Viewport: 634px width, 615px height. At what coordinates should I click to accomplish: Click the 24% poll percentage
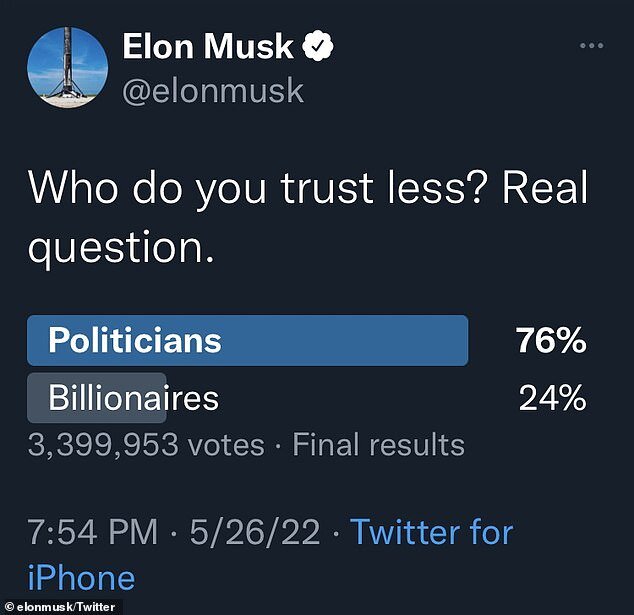coord(552,398)
